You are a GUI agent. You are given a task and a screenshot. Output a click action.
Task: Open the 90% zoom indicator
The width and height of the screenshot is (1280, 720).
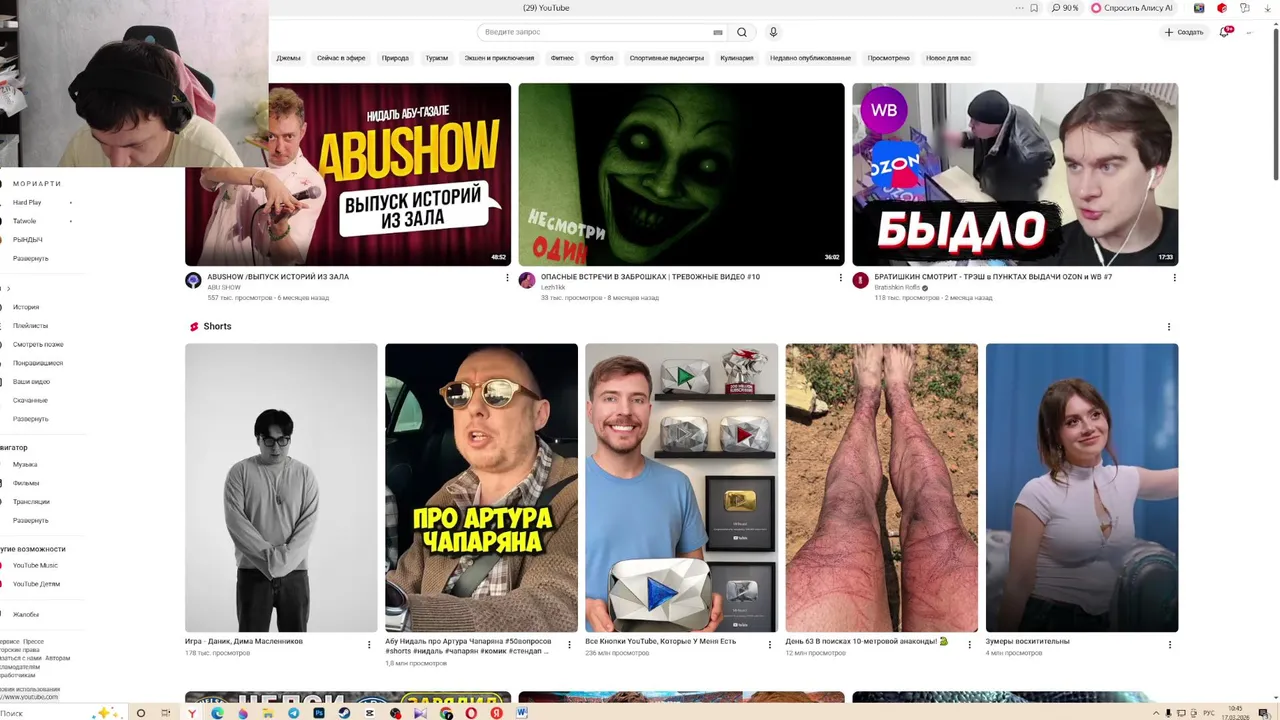(1065, 8)
